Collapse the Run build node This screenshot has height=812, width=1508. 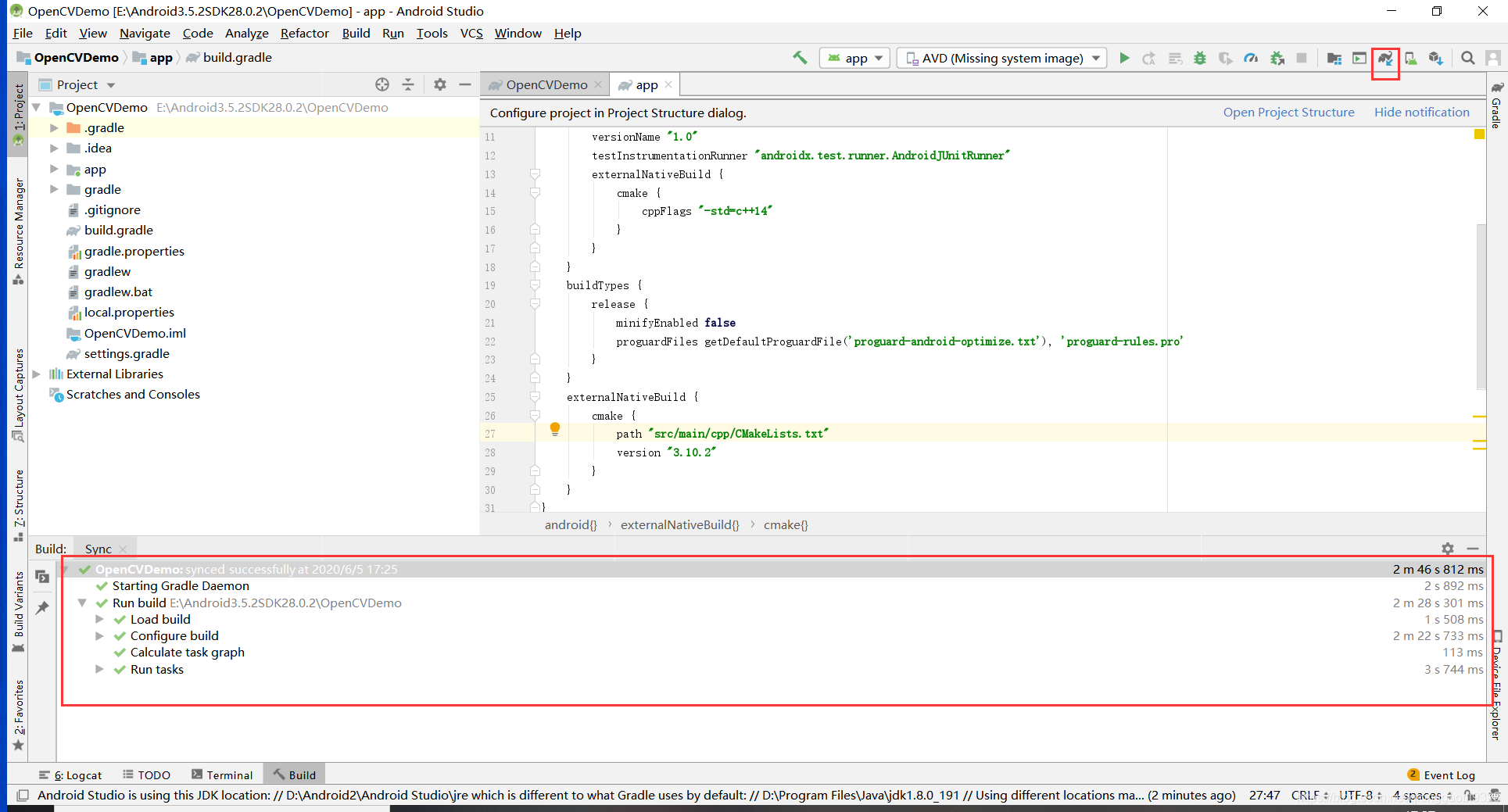[x=82, y=603]
